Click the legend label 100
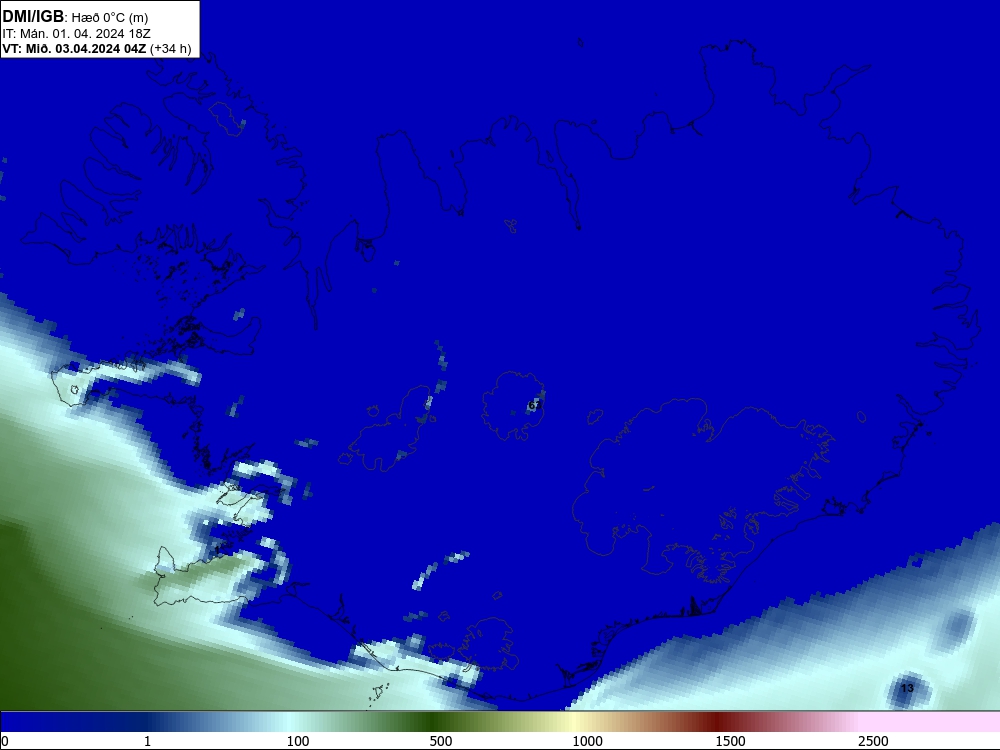 298,741
